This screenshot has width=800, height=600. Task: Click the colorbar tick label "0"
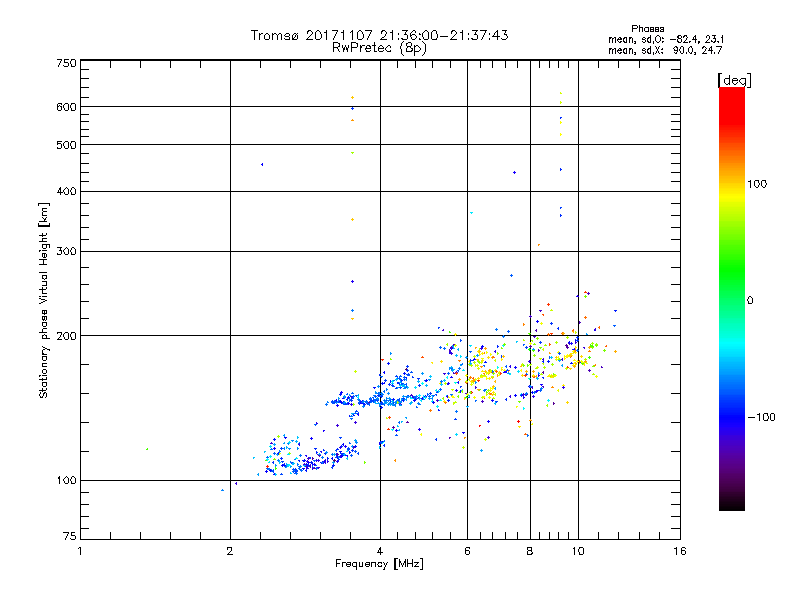coord(750,301)
